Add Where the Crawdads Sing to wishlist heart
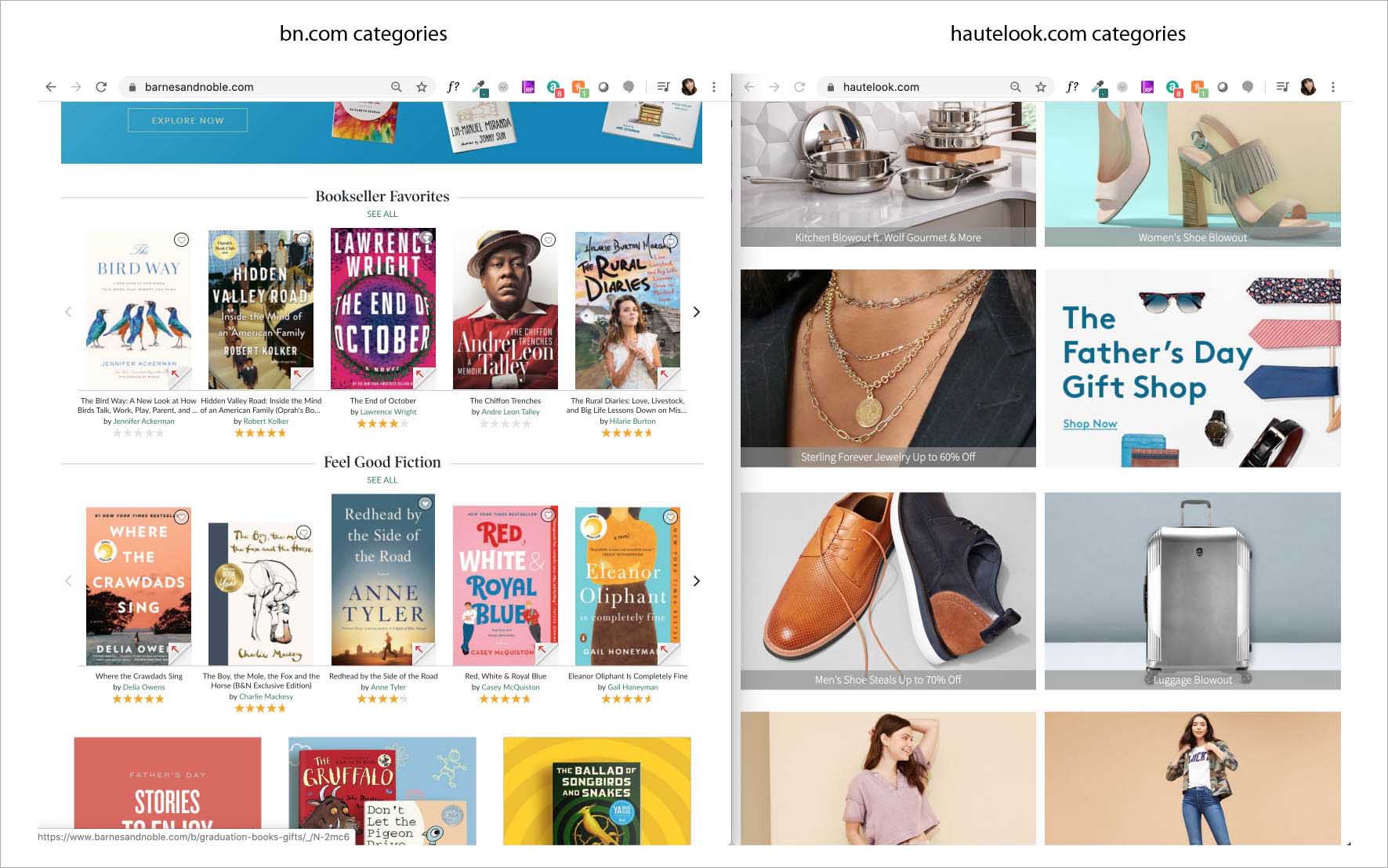Image resolution: width=1388 pixels, height=868 pixels. [x=181, y=517]
